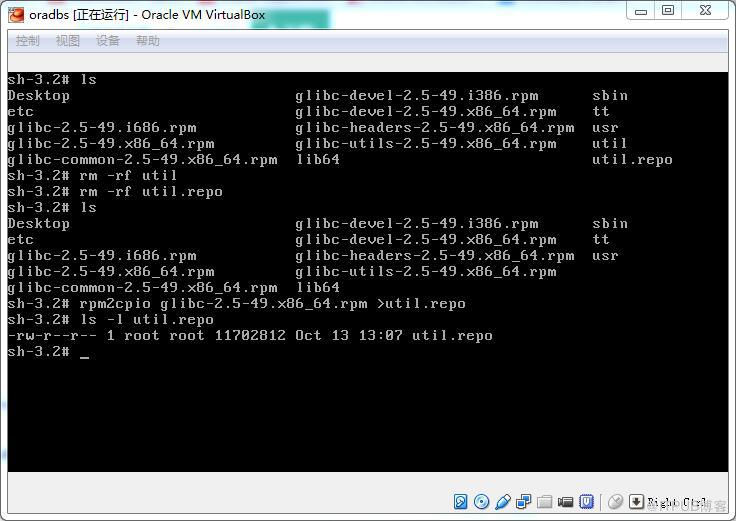Viewport: 736px width, 521px height.
Task: Click 'util.repo' in the first ls output
Action: (x=632, y=160)
